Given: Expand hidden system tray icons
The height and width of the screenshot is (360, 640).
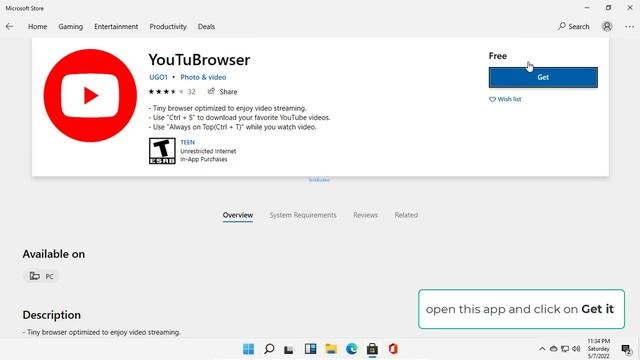Looking at the screenshot, I should [x=542, y=349].
